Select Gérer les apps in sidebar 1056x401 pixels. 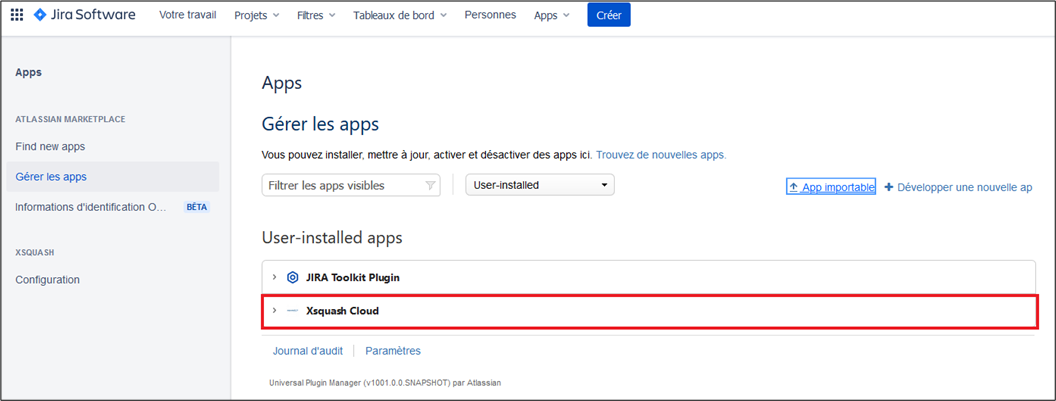(x=113, y=177)
